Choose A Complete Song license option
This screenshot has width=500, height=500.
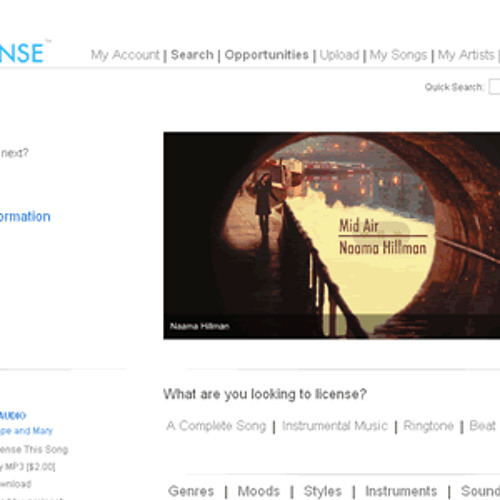pos(217,426)
